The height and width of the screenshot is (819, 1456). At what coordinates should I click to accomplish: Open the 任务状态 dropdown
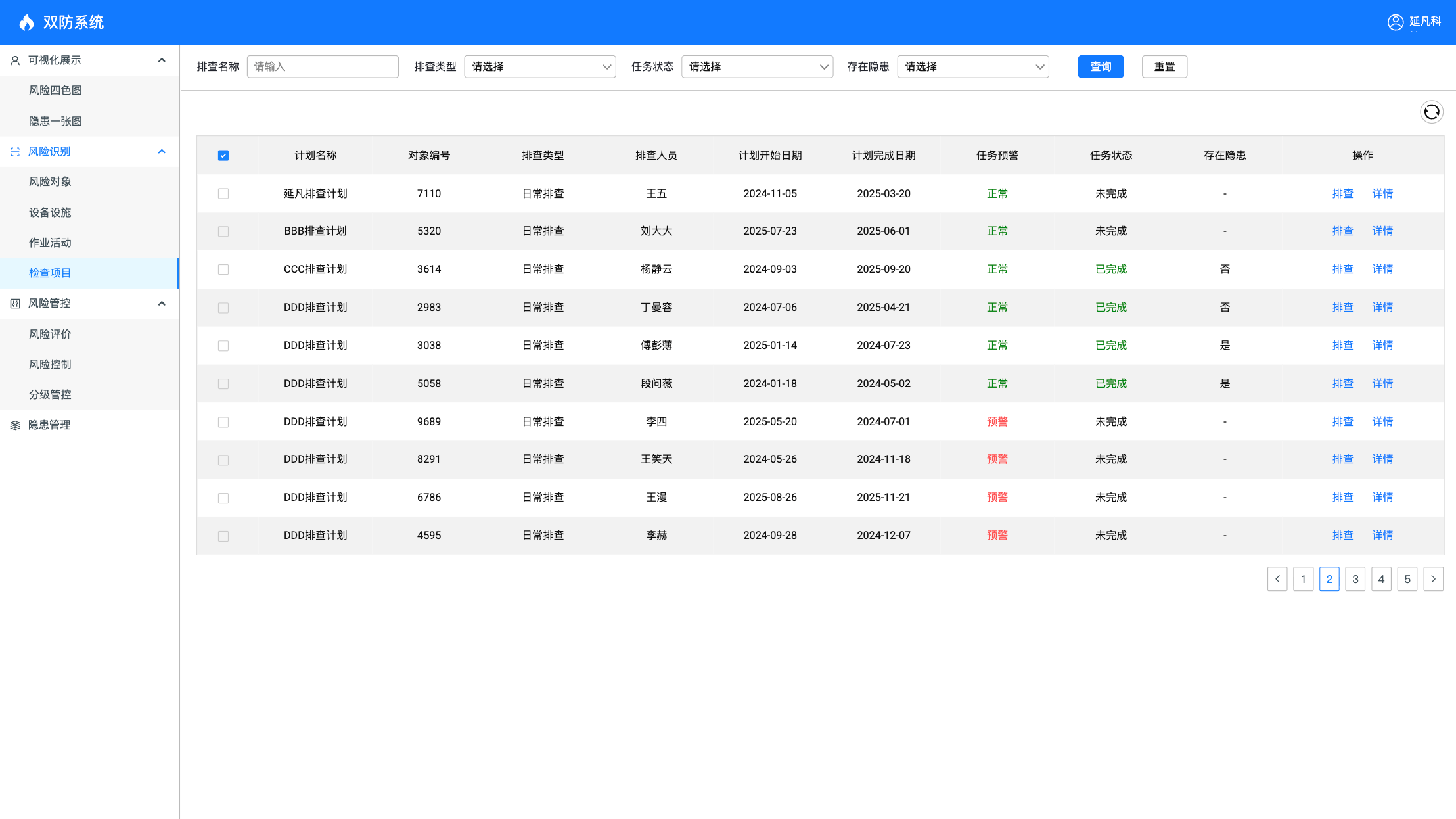757,67
